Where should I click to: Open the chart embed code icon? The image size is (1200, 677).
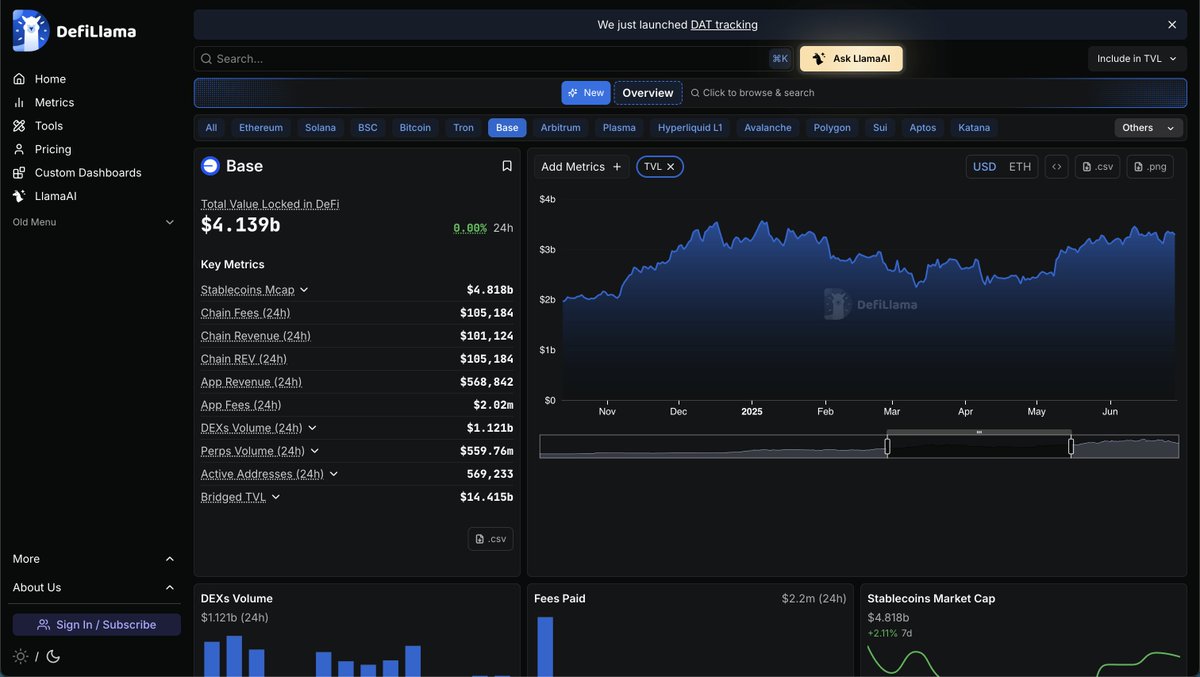pos(1056,166)
